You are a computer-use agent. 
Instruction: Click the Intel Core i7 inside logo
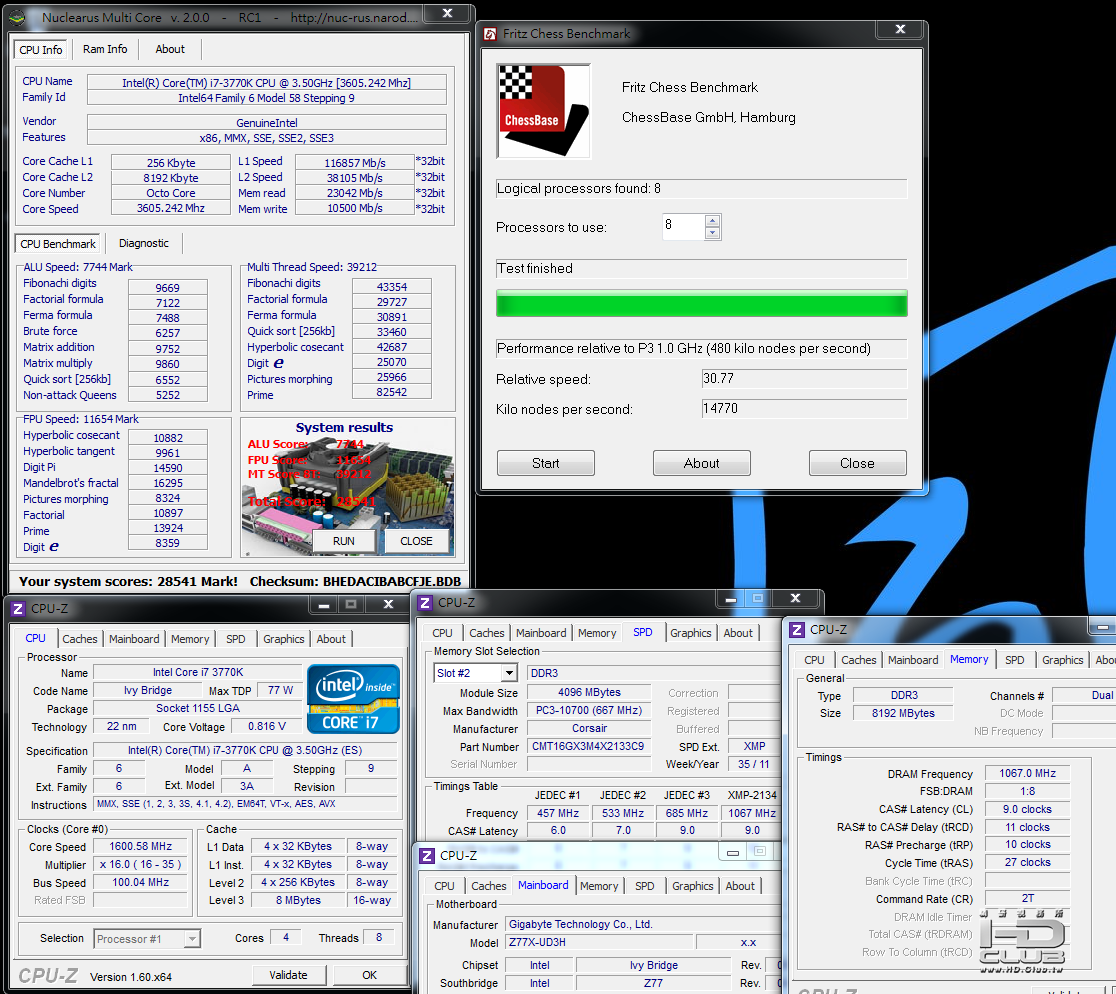click(x=353, y=697)
